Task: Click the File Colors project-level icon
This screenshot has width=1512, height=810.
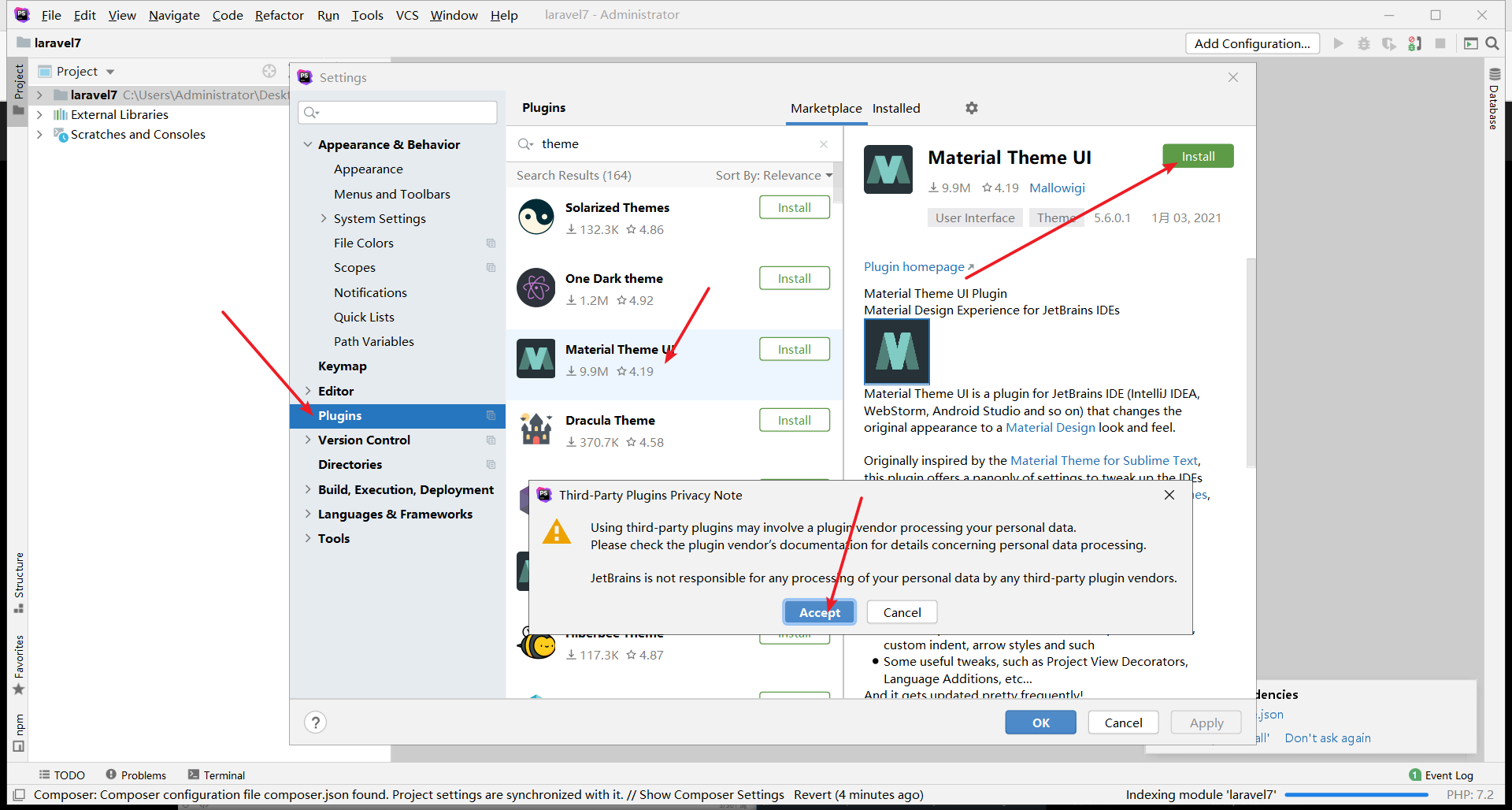Action: pyautogui.click(x=491, y=243)
